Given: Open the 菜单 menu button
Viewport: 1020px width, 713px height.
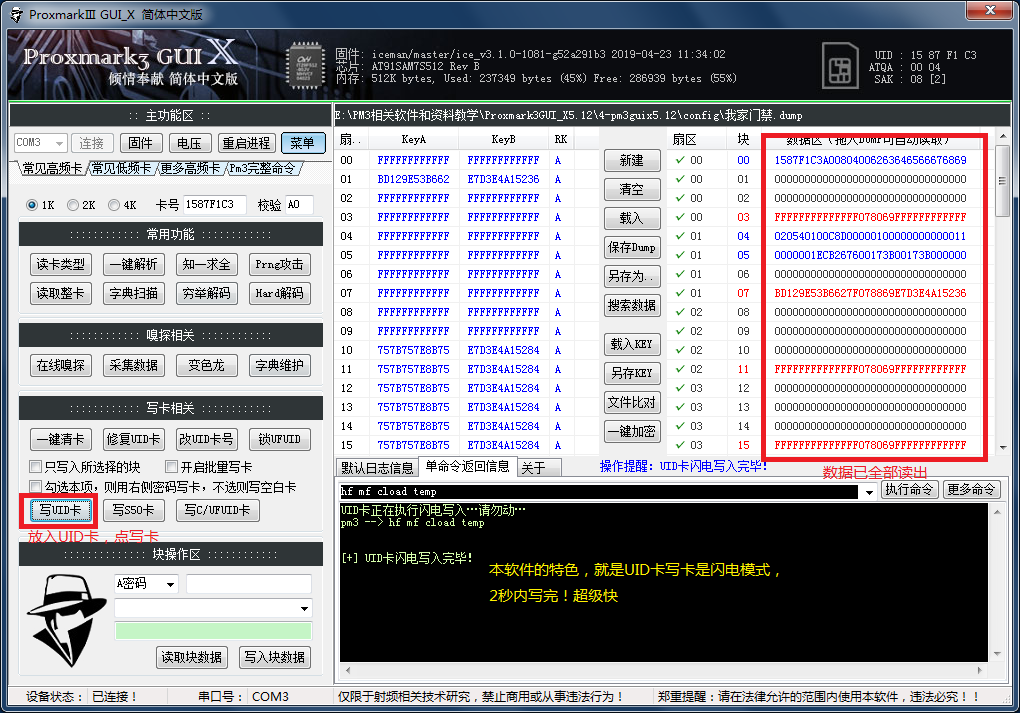Looking at the screenshot, I should coord(303,142).
